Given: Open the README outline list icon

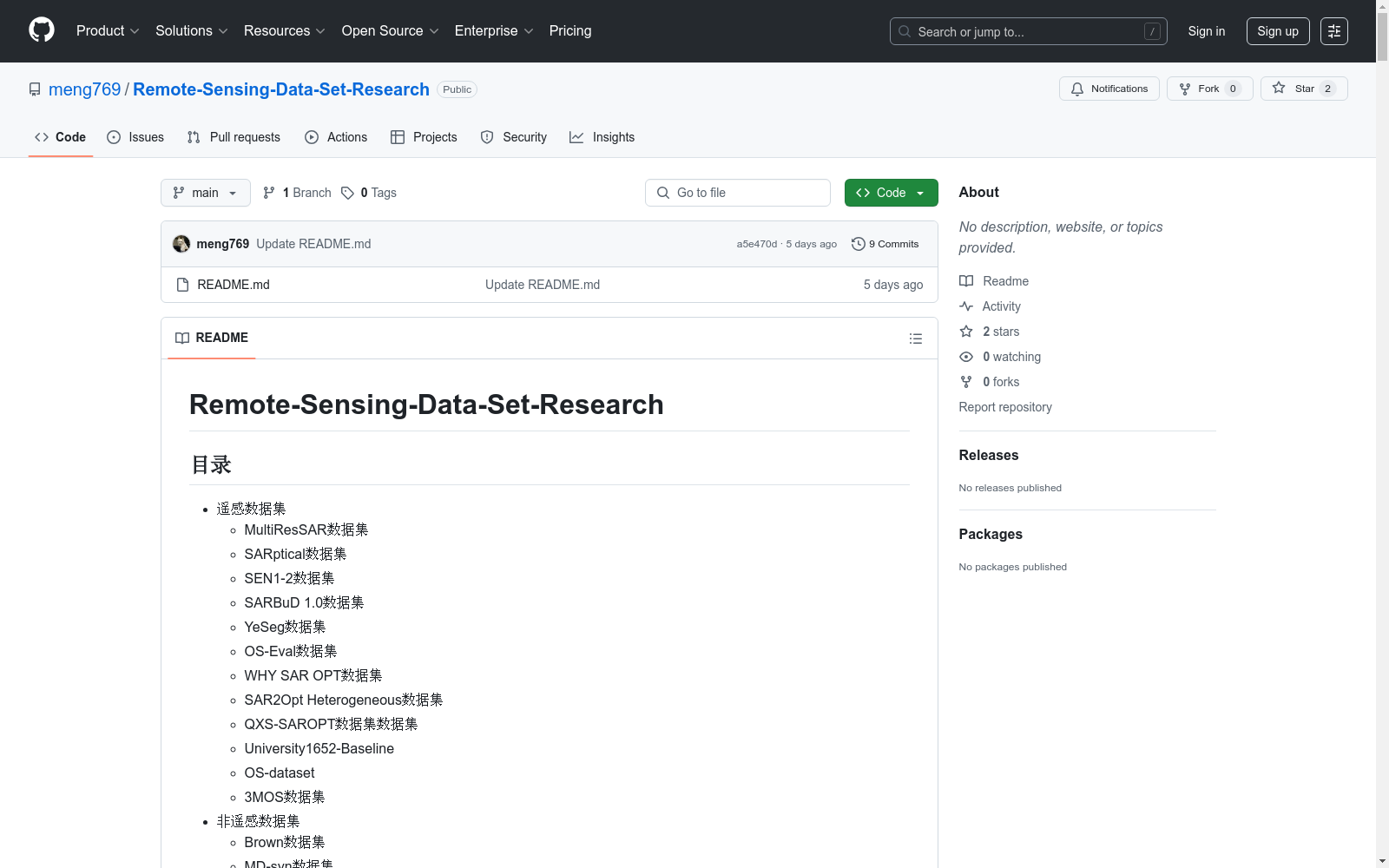Looking at the screenshot, I should pyautogui.click(x=916, y=339).
